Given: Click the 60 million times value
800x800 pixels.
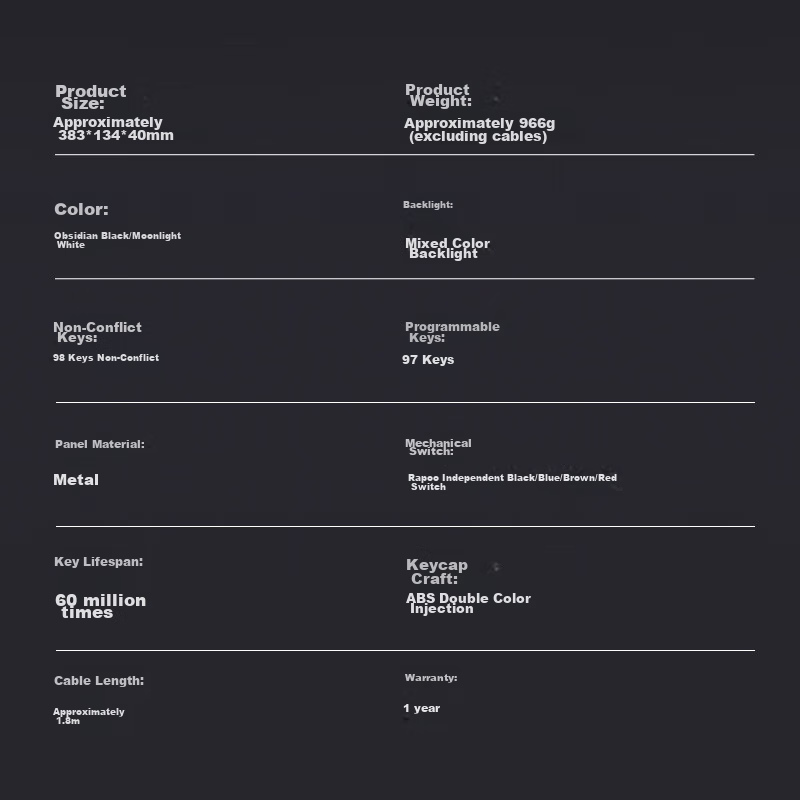Looking at the screenshot, I should 100,606.
